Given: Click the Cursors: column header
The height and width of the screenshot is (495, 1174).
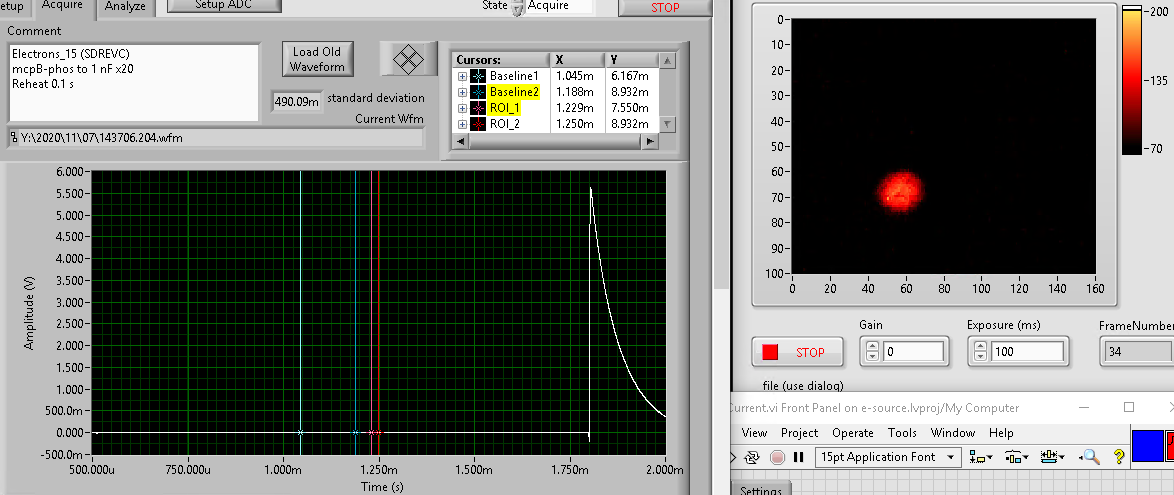Looking at the screenshot, I should [501, 60].
